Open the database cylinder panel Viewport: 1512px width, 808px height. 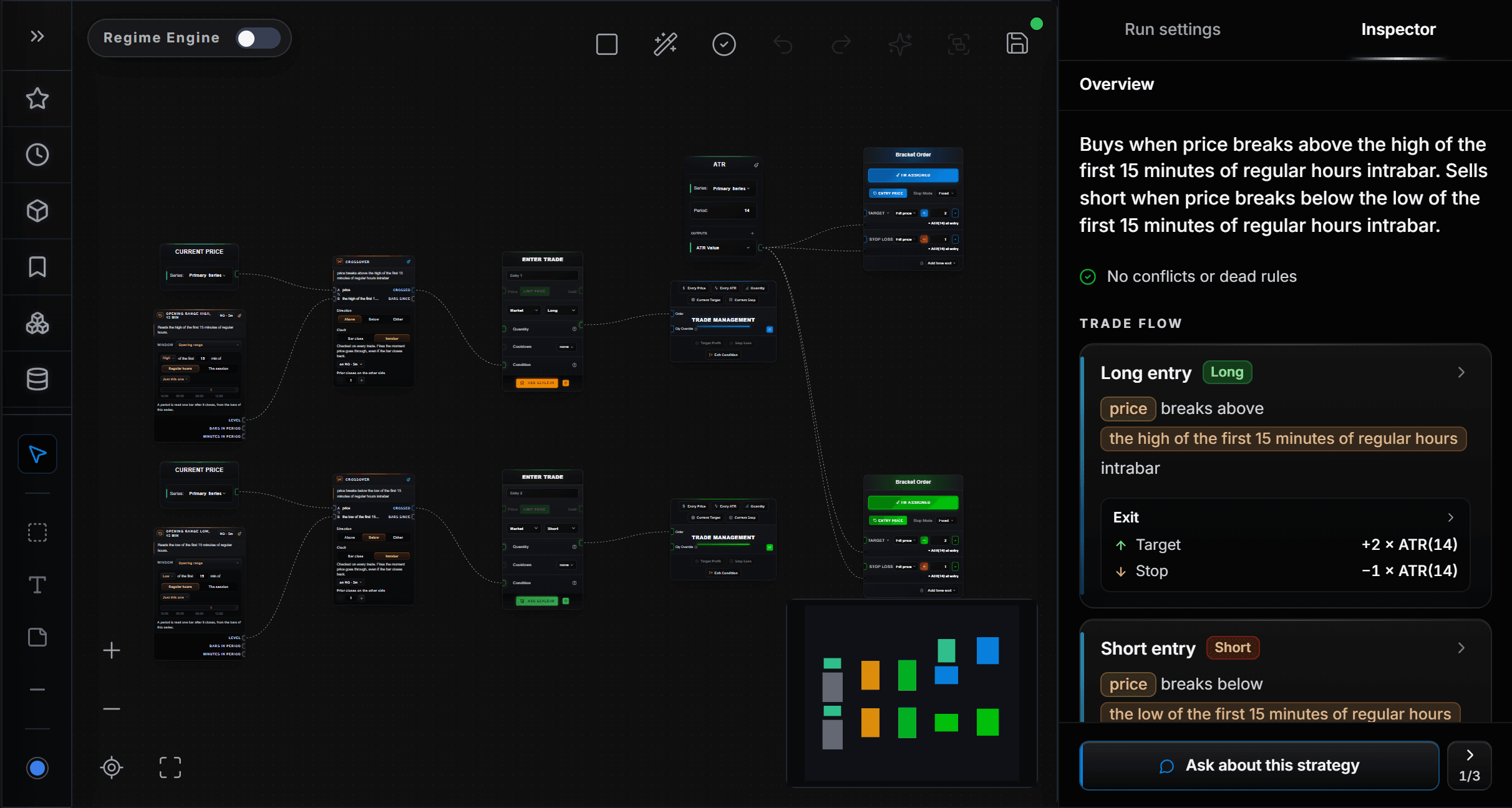point(37,379)
